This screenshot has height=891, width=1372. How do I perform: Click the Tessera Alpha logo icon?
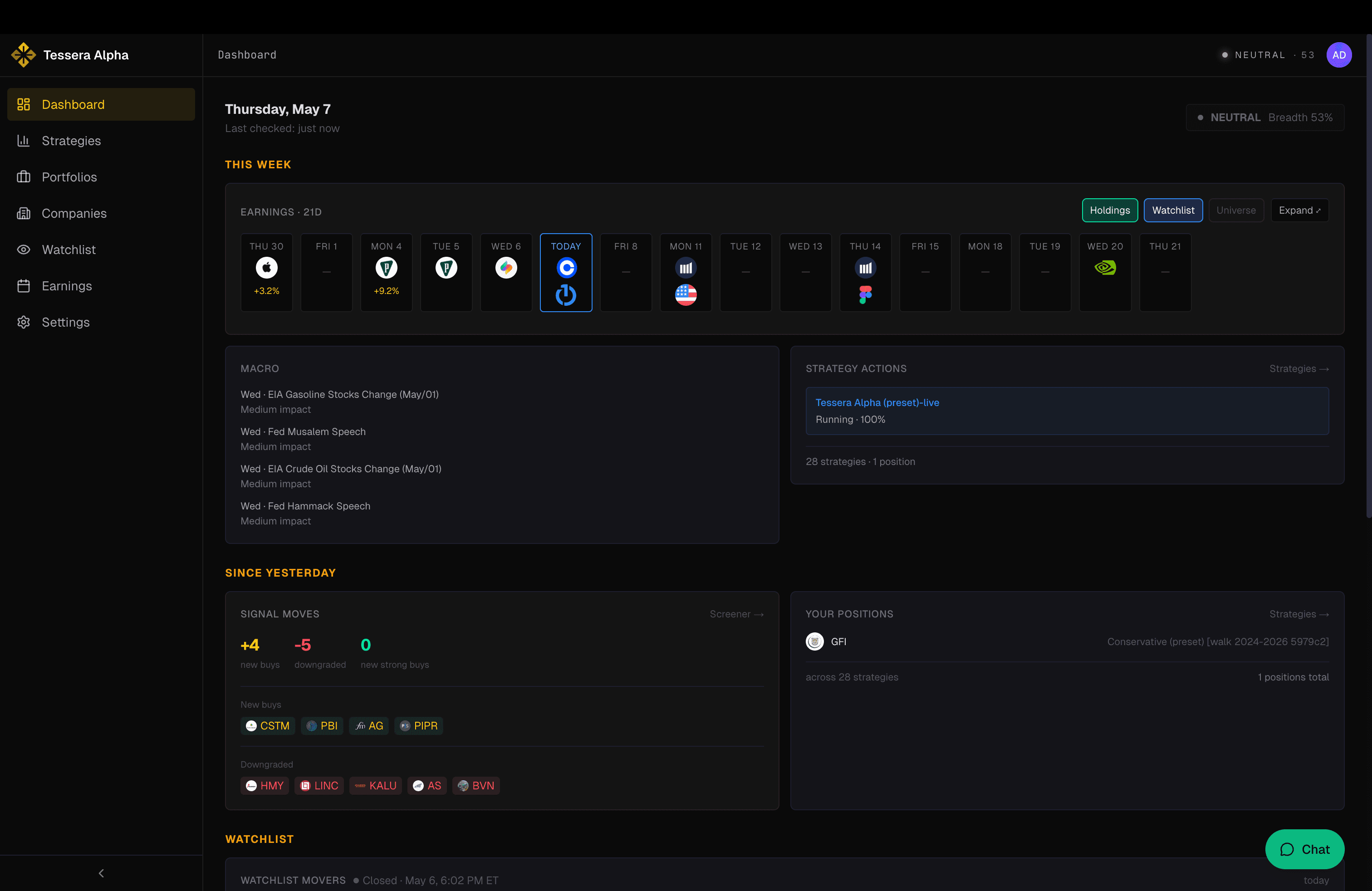(x=24, y=55)
